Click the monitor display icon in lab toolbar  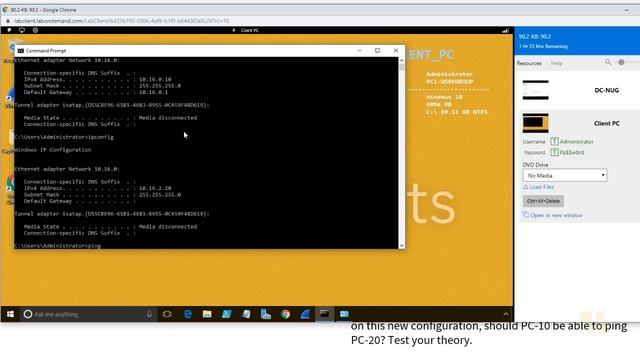22,30
